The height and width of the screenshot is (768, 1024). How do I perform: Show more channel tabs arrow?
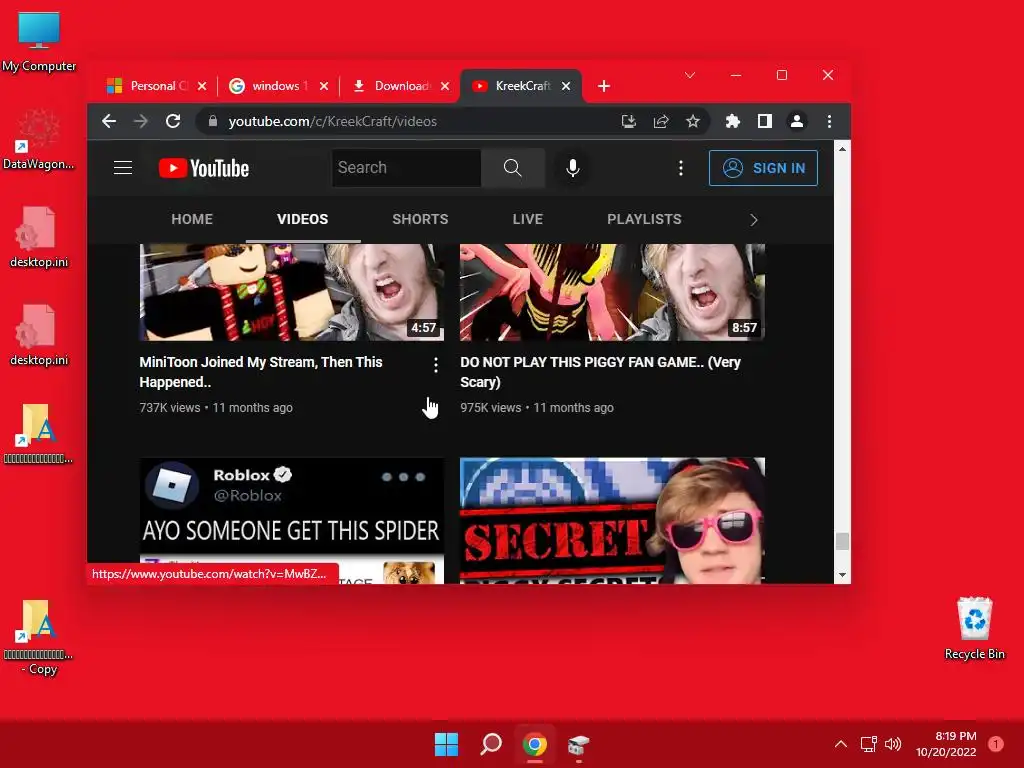click(x=754, y=220)
